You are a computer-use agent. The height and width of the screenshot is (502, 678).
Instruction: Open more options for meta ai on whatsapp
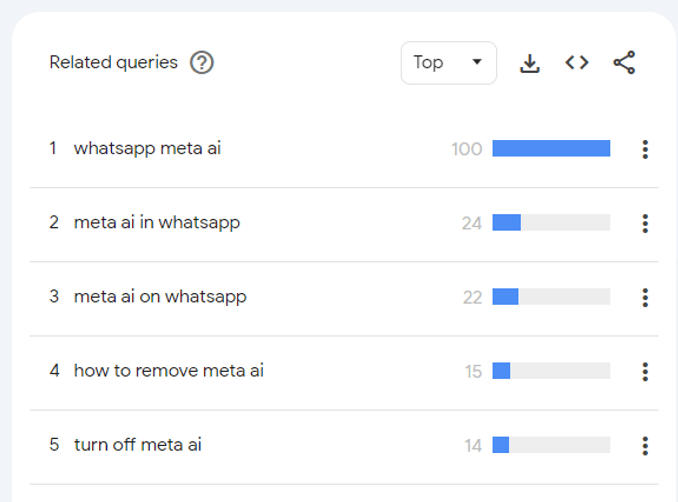tap(645, 297)
